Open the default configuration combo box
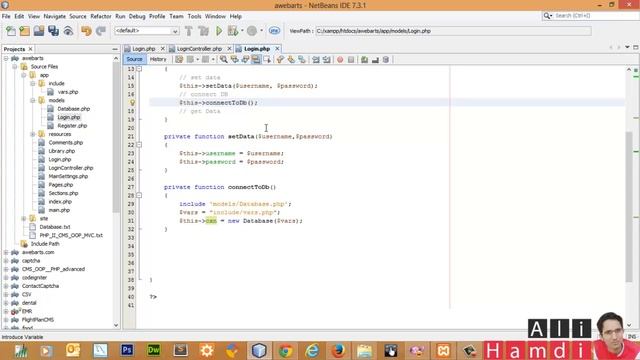 147,31
